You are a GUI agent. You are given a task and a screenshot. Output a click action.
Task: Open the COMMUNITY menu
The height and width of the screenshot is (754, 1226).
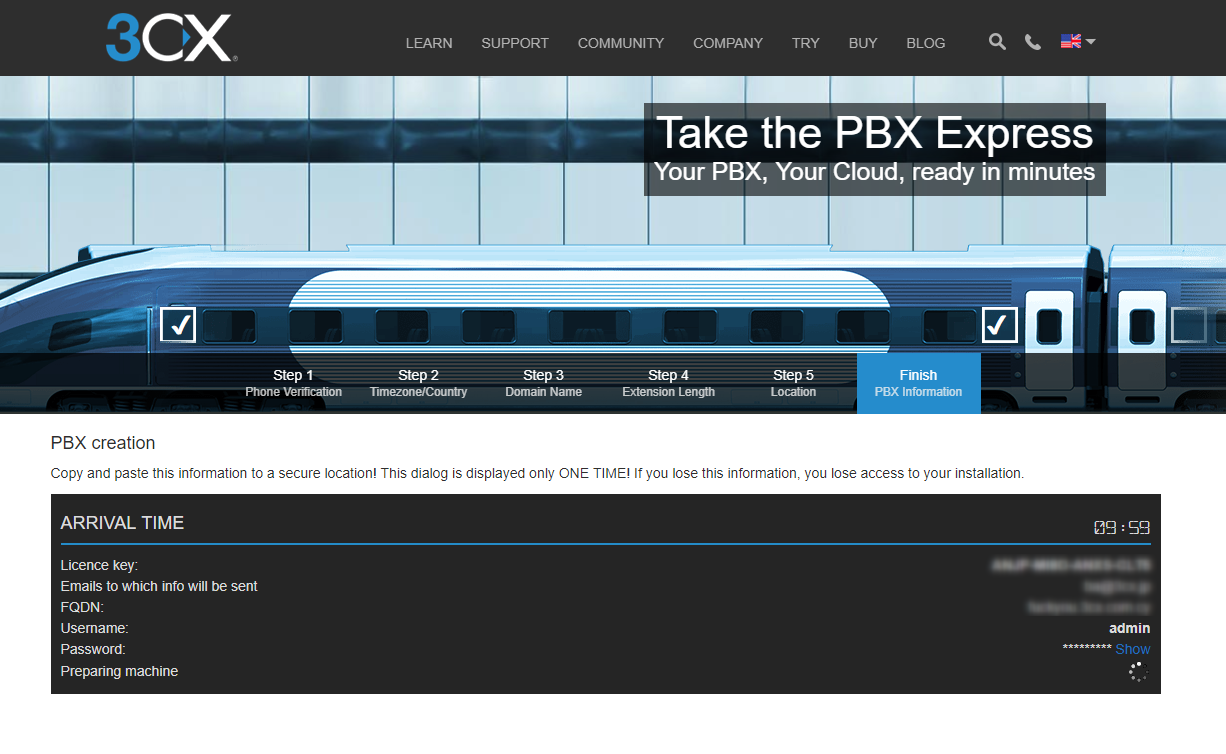(621, 43)
